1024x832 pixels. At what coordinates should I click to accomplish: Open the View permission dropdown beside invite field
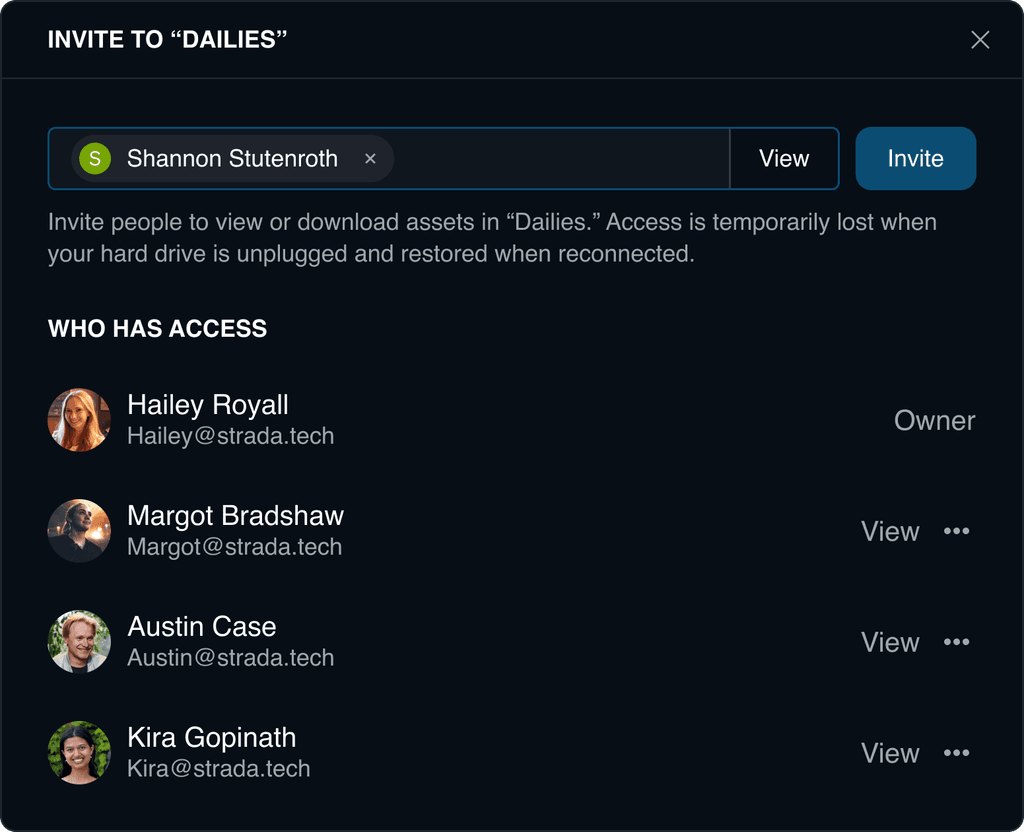(784, 159)
